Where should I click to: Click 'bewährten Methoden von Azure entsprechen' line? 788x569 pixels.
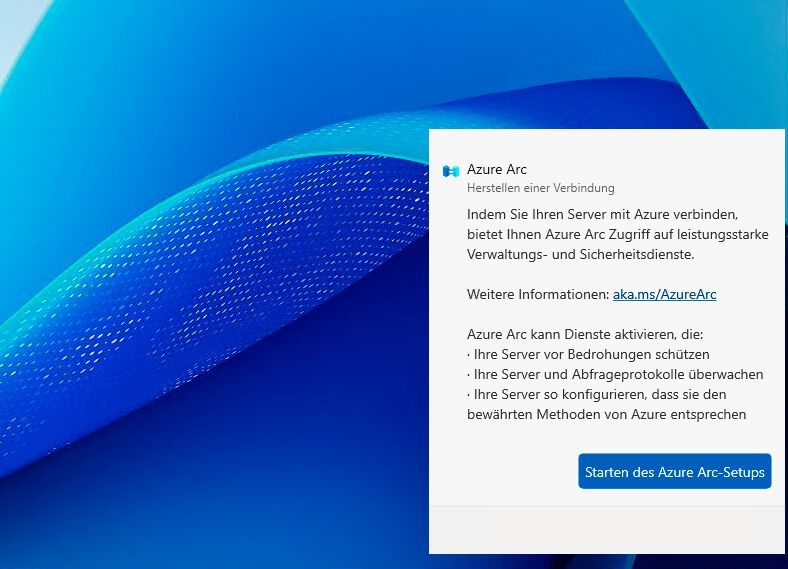607,415
